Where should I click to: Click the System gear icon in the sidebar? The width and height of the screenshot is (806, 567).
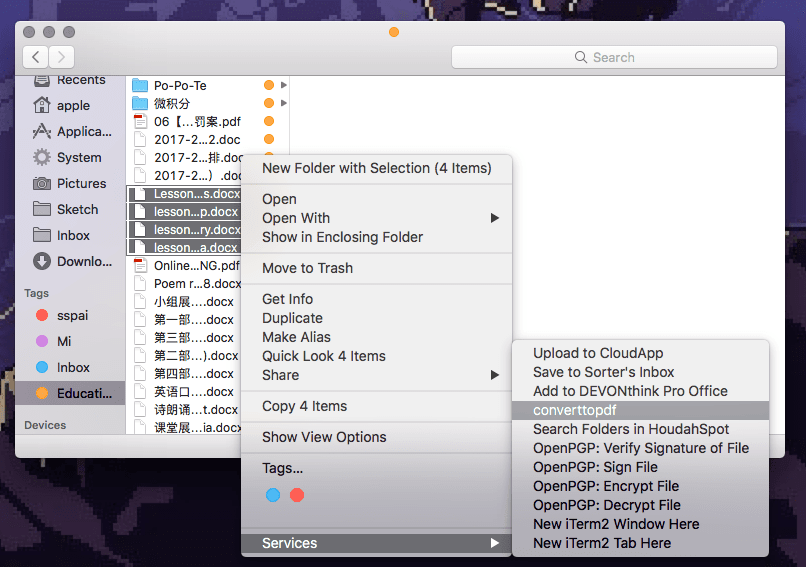[42, 157]
